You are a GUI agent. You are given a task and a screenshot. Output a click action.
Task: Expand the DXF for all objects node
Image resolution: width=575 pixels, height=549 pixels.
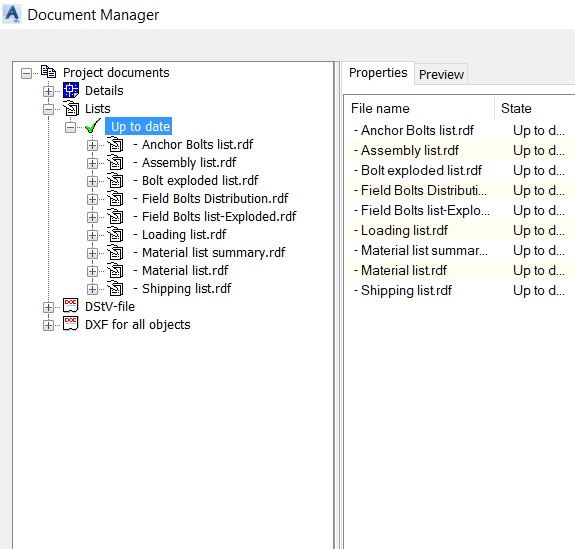(48, 325)
